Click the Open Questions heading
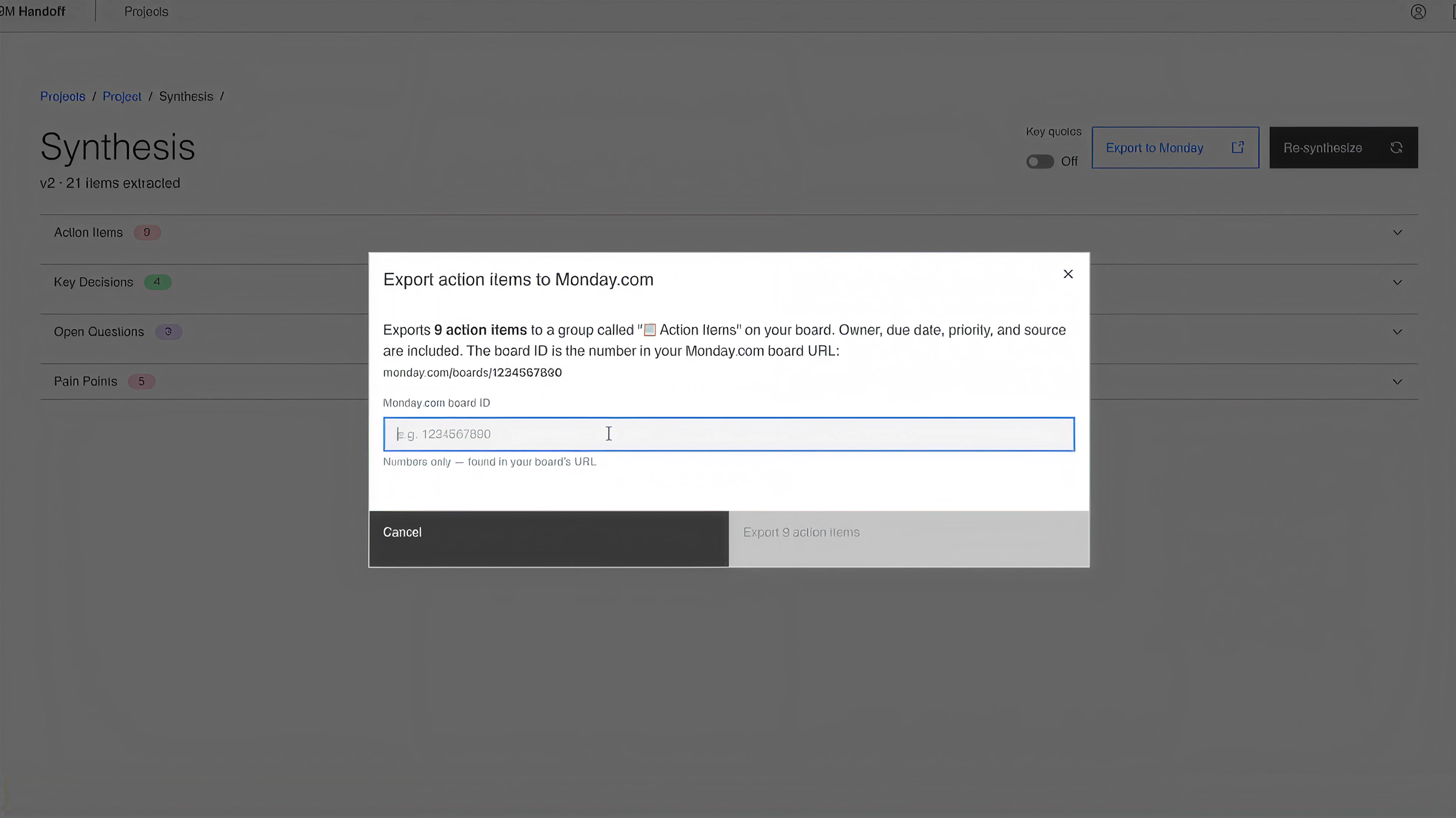 99,332
